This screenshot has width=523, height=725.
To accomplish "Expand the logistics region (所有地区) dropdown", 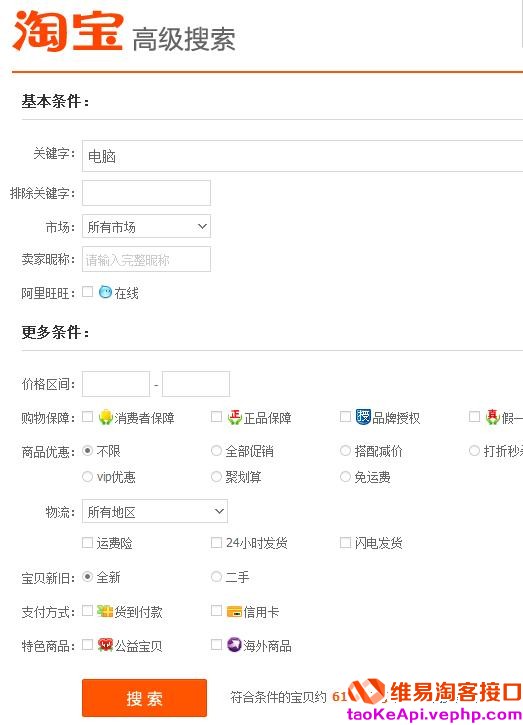I will coord(155,511).
